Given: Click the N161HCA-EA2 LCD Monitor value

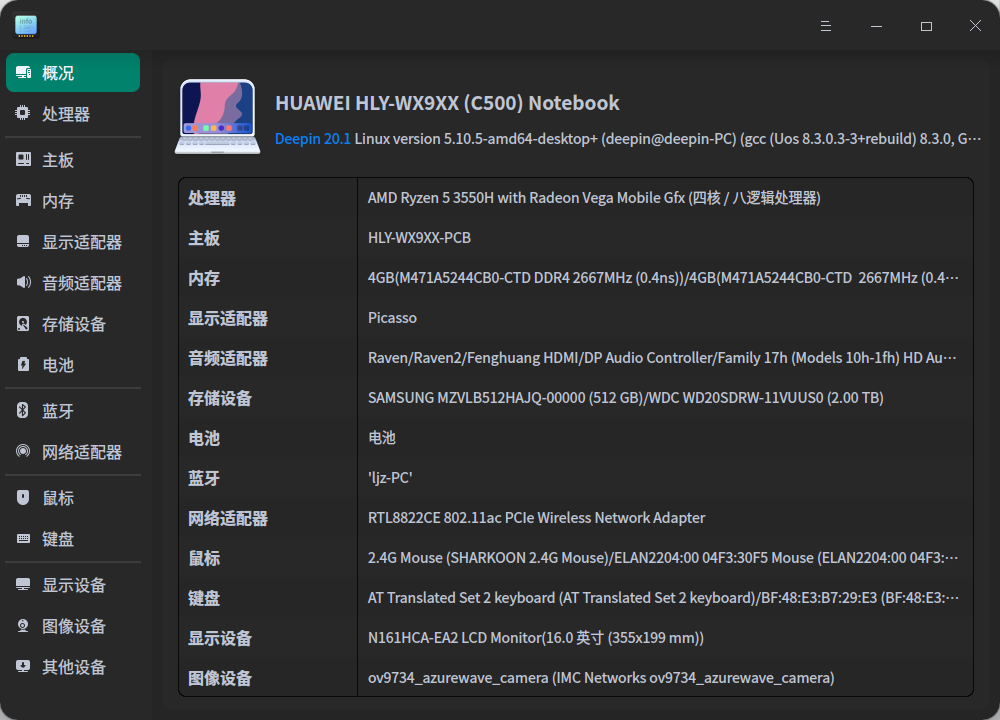Looking at the screenshot, I should coord(536,638).
